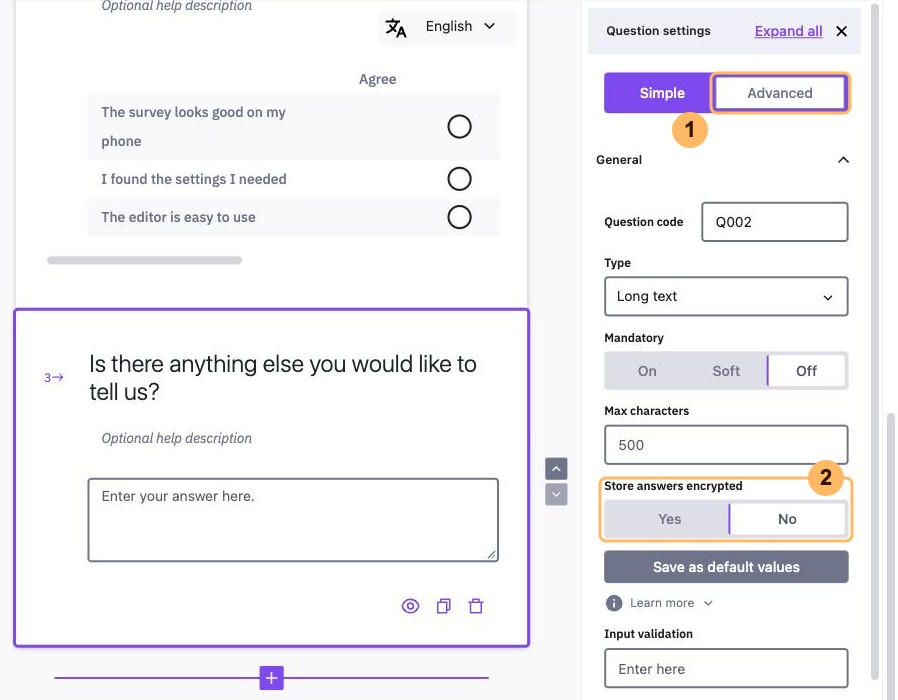Click the Agree column header

pos(377,79)
